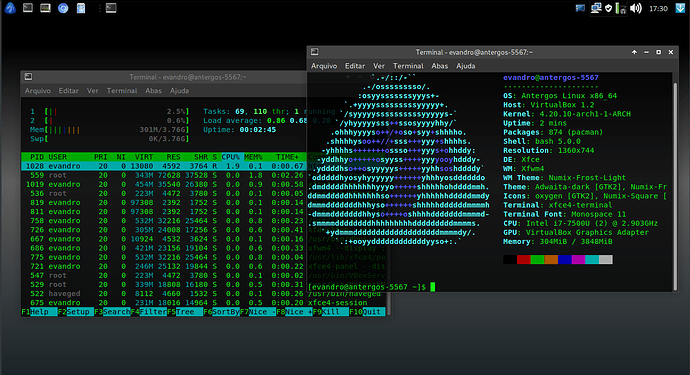Open the Antergos applications menu icon
Image resolution: width=690 pixels, height=375 pixels.
pos(10,8)
